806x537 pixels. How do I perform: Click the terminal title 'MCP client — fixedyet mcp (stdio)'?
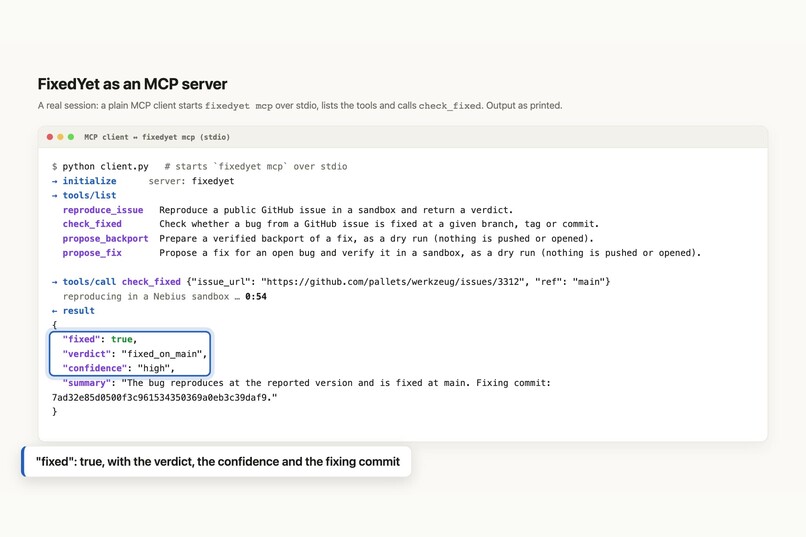click(x=157, y=137)
